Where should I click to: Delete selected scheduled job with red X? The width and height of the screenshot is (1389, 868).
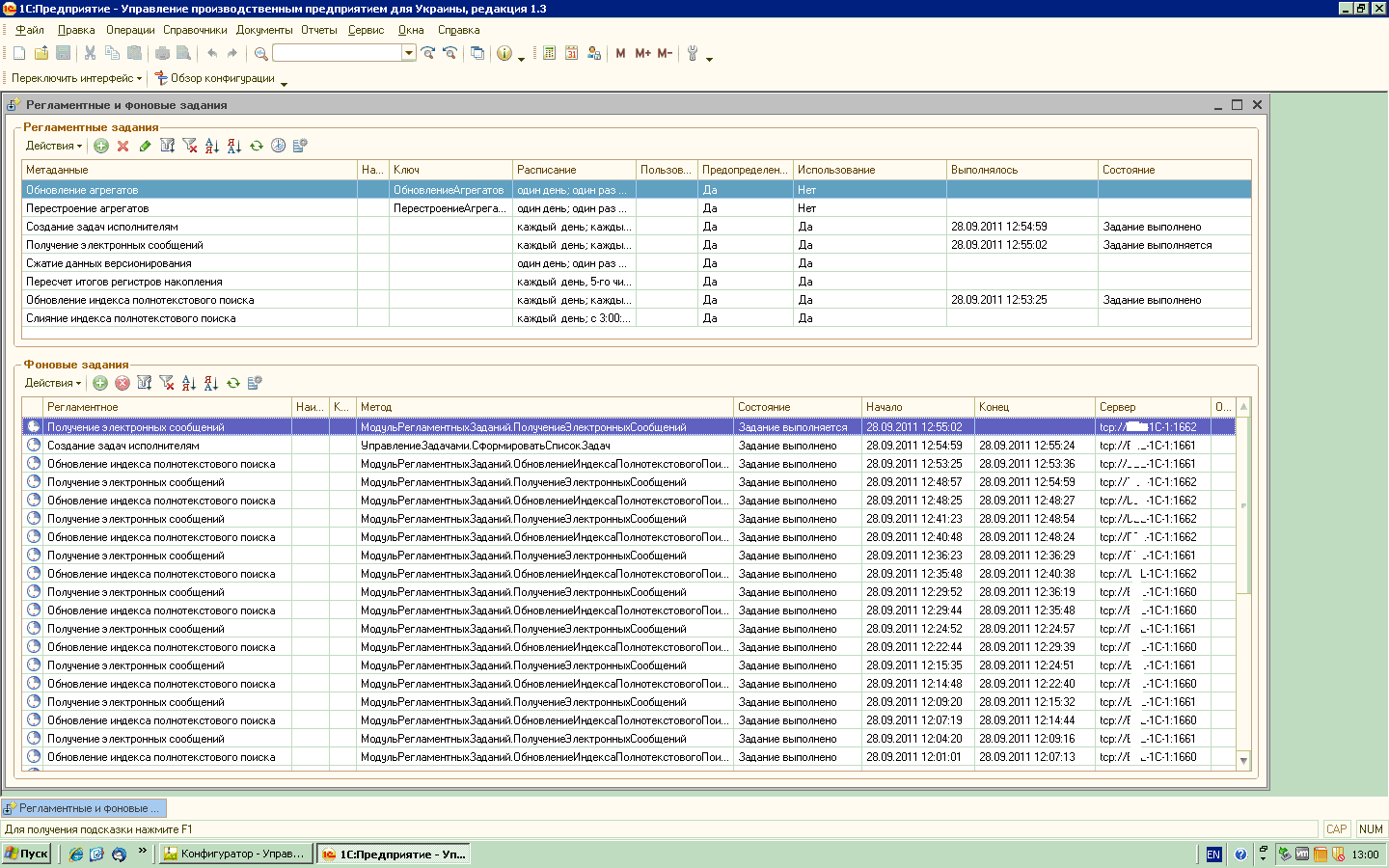tap(123, 146)
